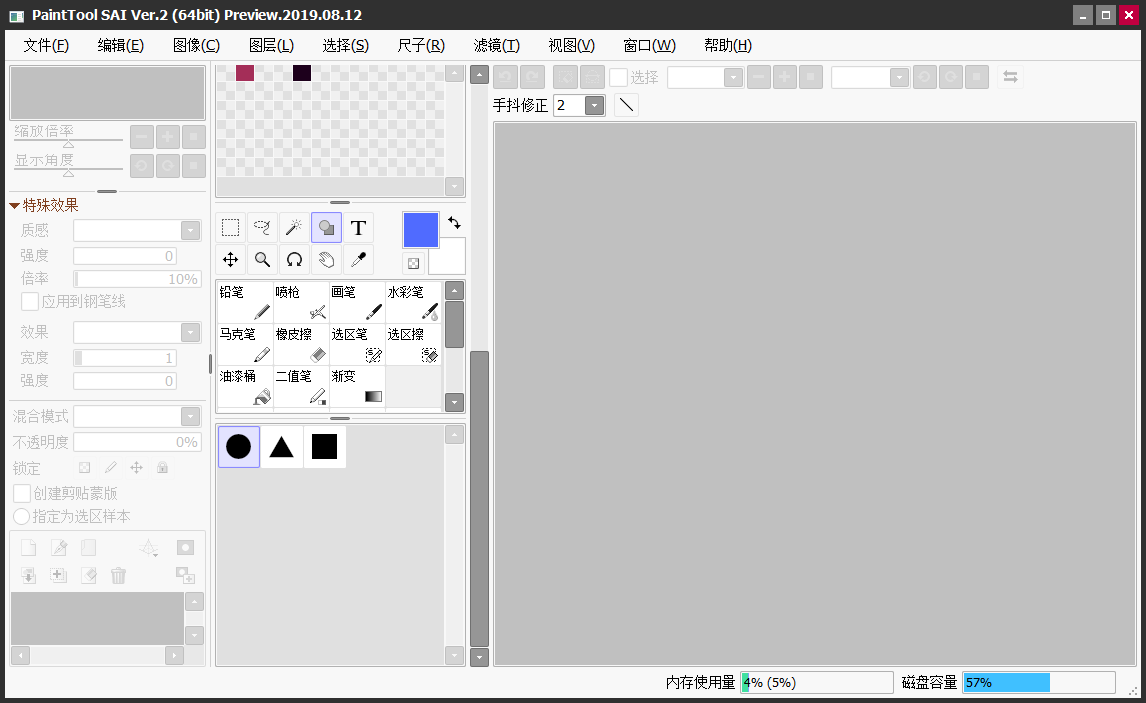
Task: Click the blue foreground color swatch
Action: 421,229
